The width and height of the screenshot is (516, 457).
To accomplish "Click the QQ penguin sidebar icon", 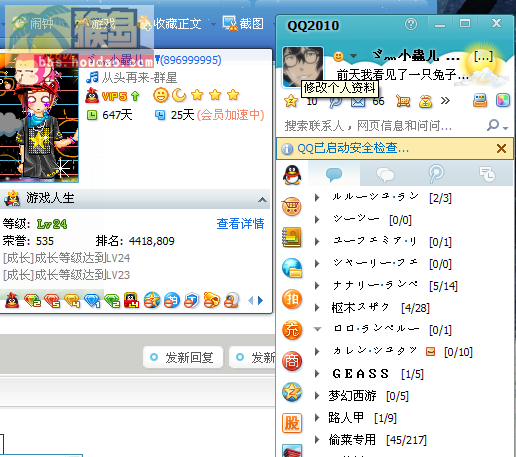I will [292, 175].
